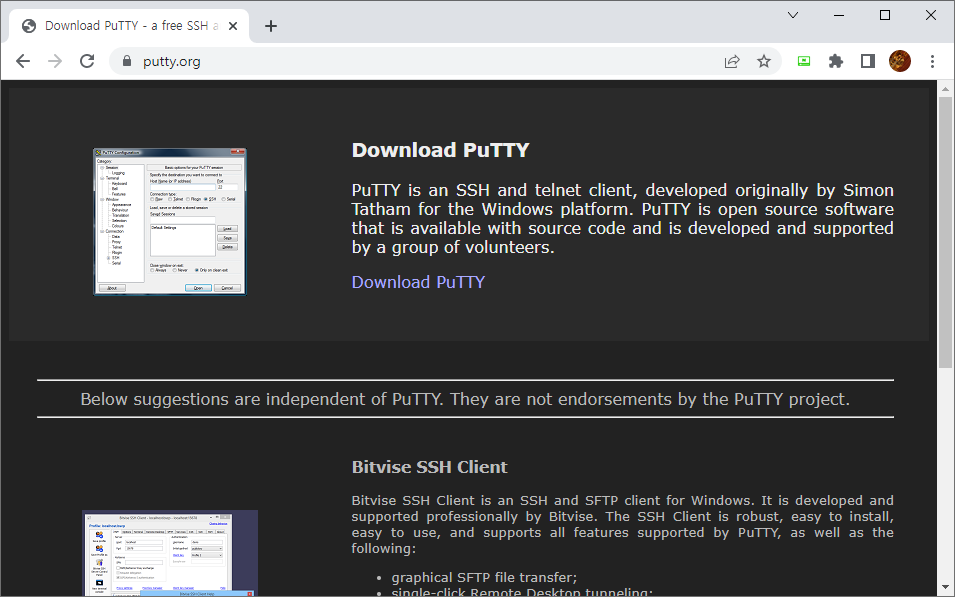Viewport: 955px width, 597px height.
Task: Open the green screen extension icon
Action: tap(804, 61)
